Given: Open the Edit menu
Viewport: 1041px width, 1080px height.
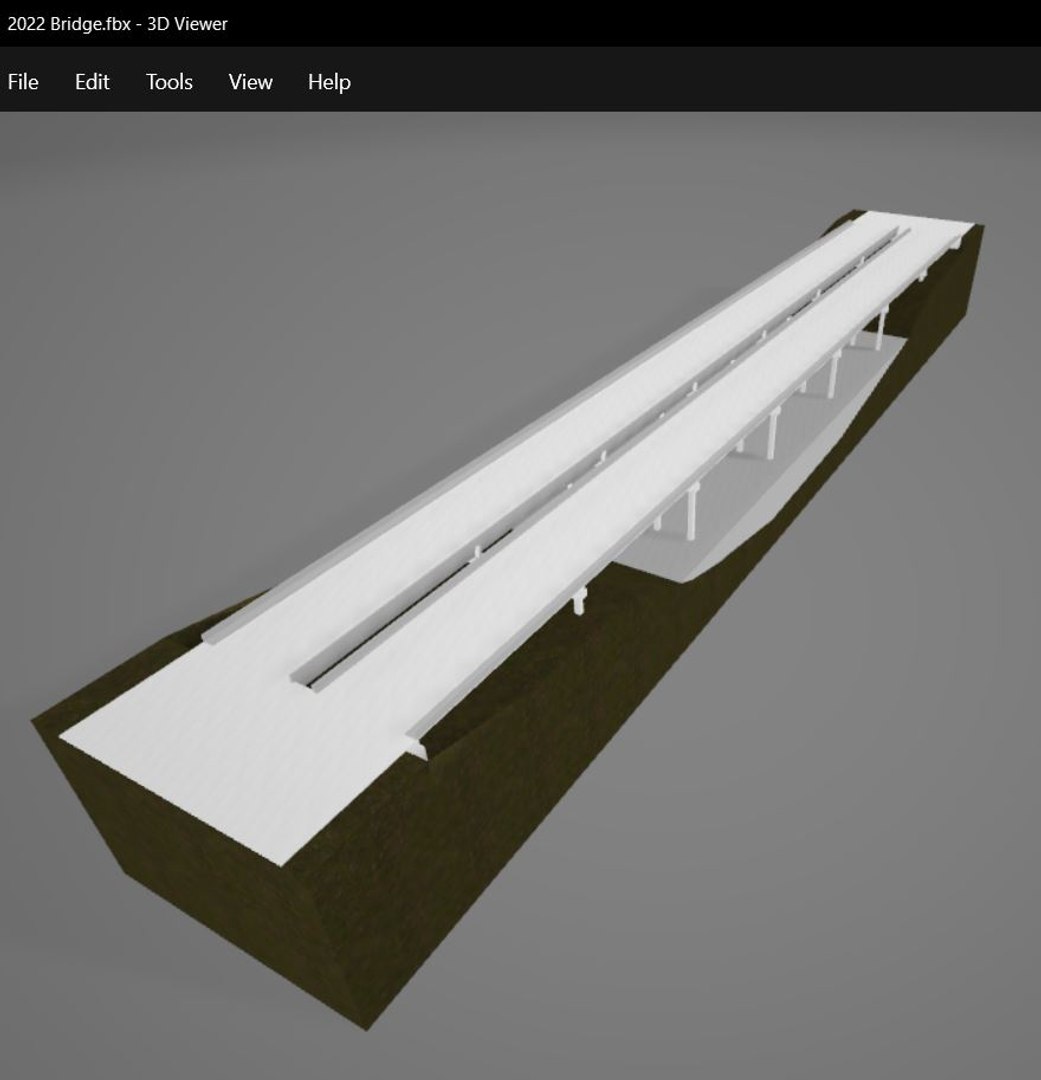Looking at the screenshot, I should (x=92, y=82).
